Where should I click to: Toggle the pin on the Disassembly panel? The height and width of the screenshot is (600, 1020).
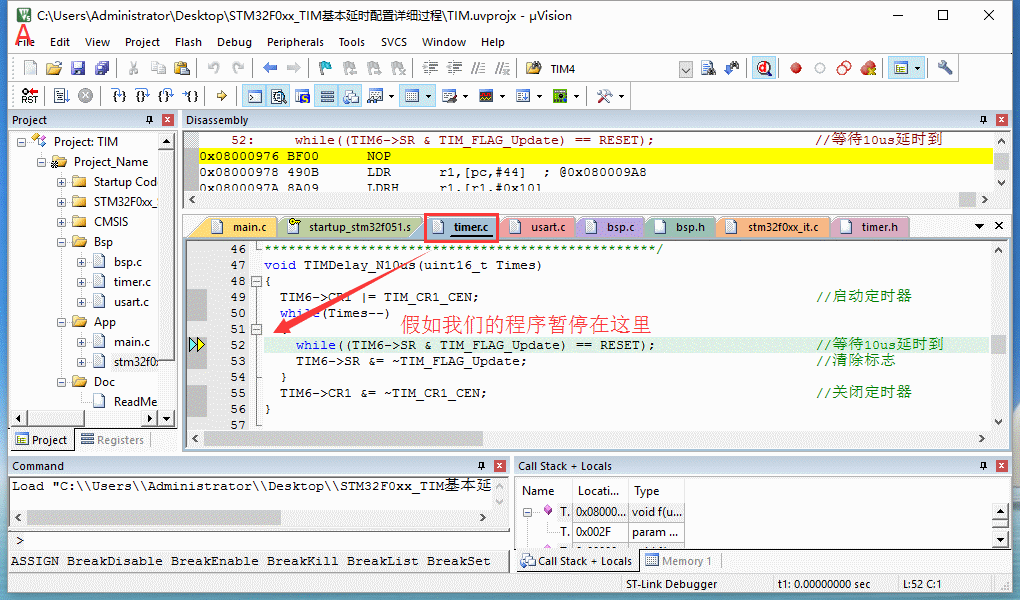click(984, 120)
